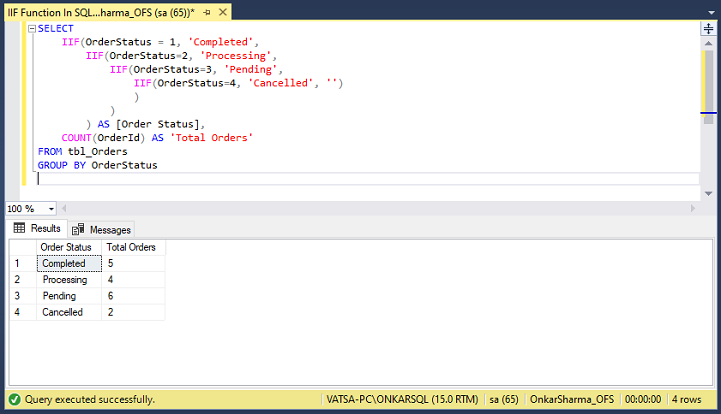Open the 100 % zoom dropdown
Image resolution: width=721 pixels, height=414 pixels.
51,209
